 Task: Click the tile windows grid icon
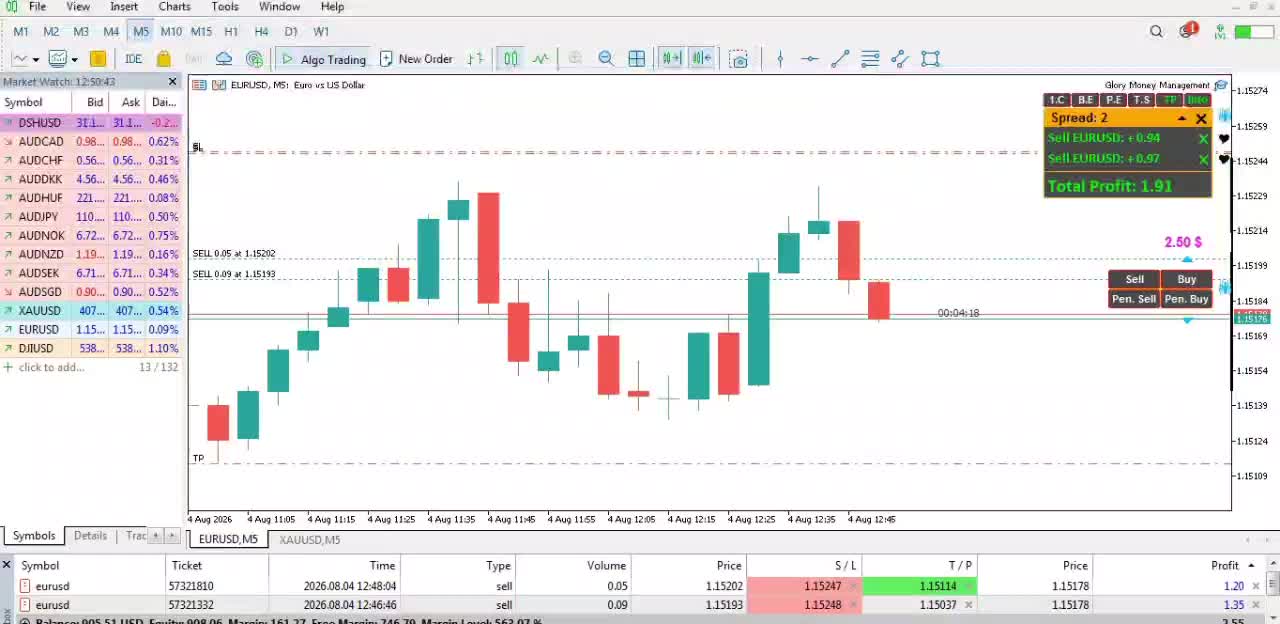(636, 59)
